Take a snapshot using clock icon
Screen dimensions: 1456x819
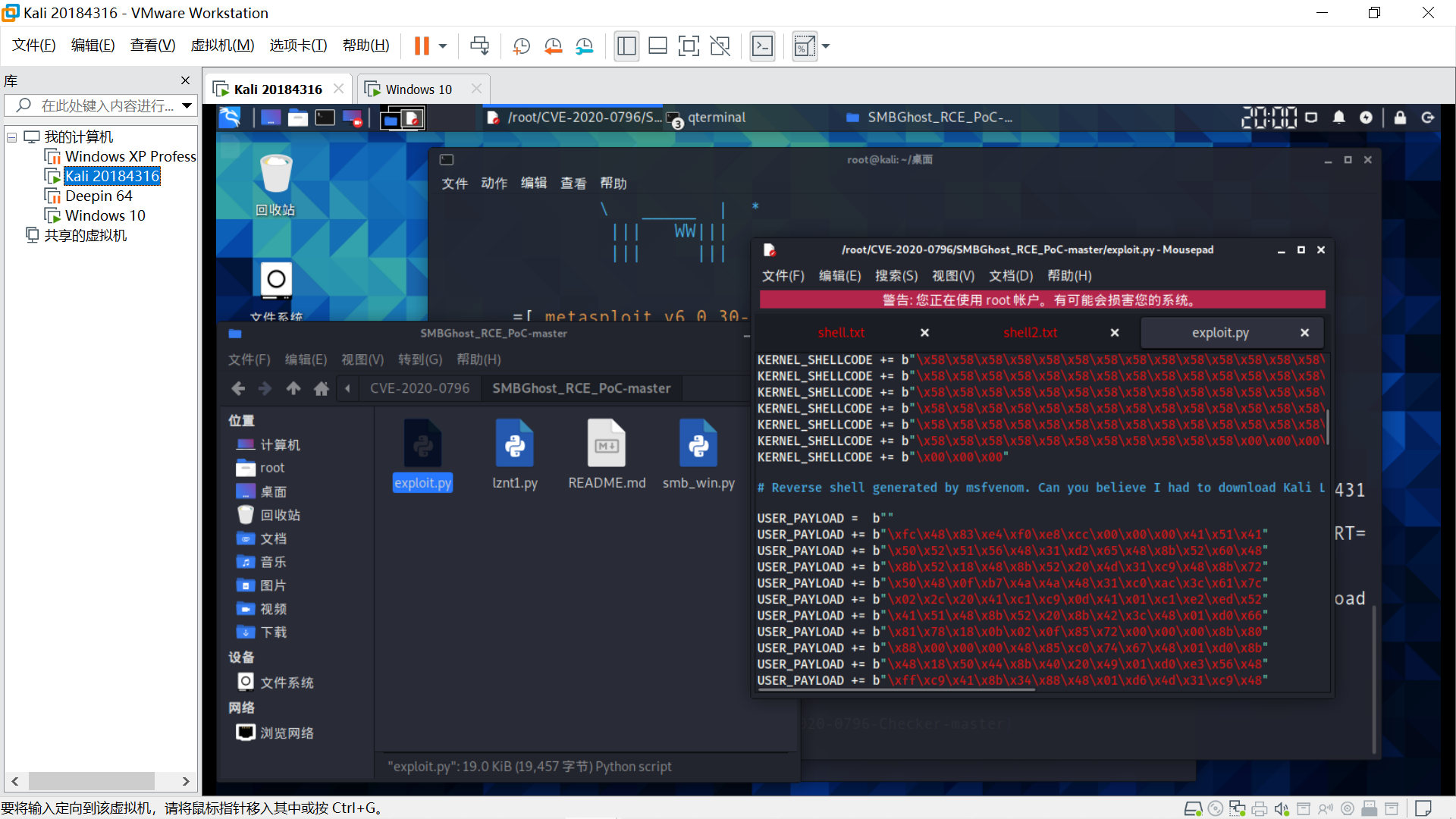point(521,46)
